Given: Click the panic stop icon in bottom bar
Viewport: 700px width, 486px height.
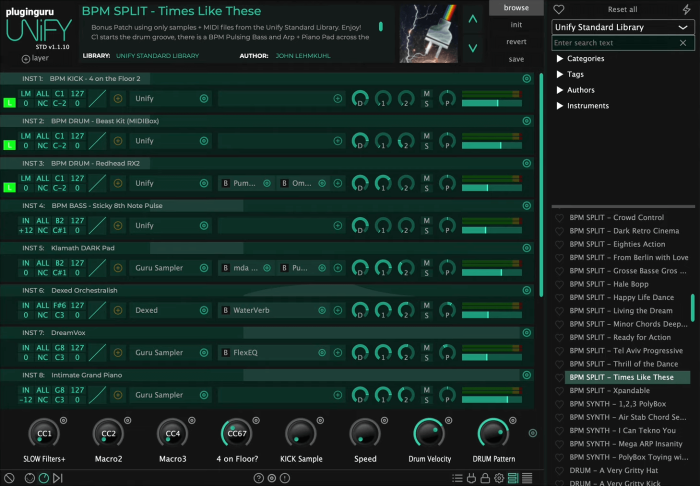Looking at the screenshot, I should (x=9, y=478).
